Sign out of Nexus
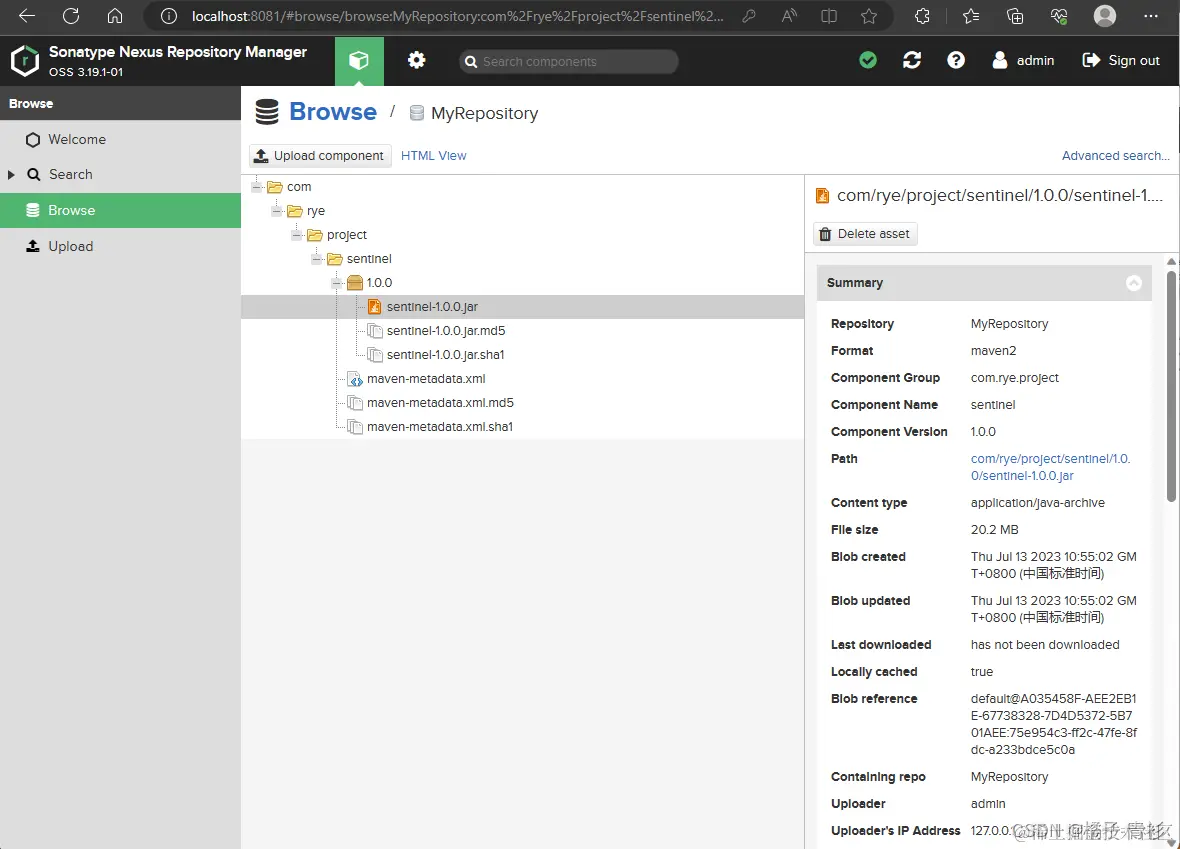Image resolution: width=1180 pixels, height=849 pixels. 1121,60
